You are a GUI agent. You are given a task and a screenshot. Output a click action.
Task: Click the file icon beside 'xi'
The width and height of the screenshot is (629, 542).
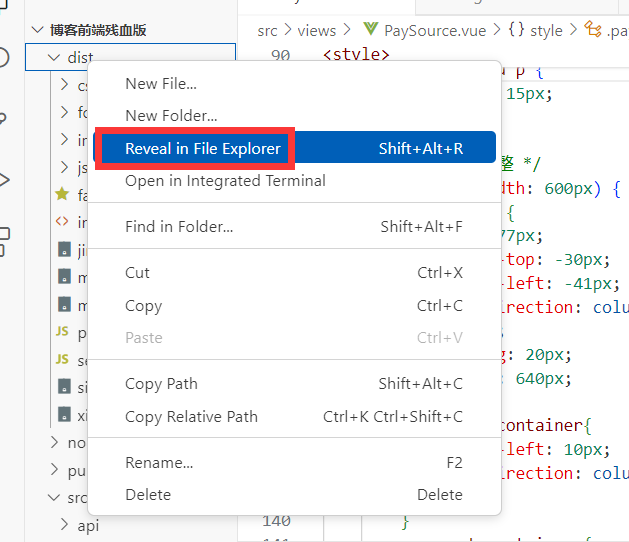coord(64,414)
